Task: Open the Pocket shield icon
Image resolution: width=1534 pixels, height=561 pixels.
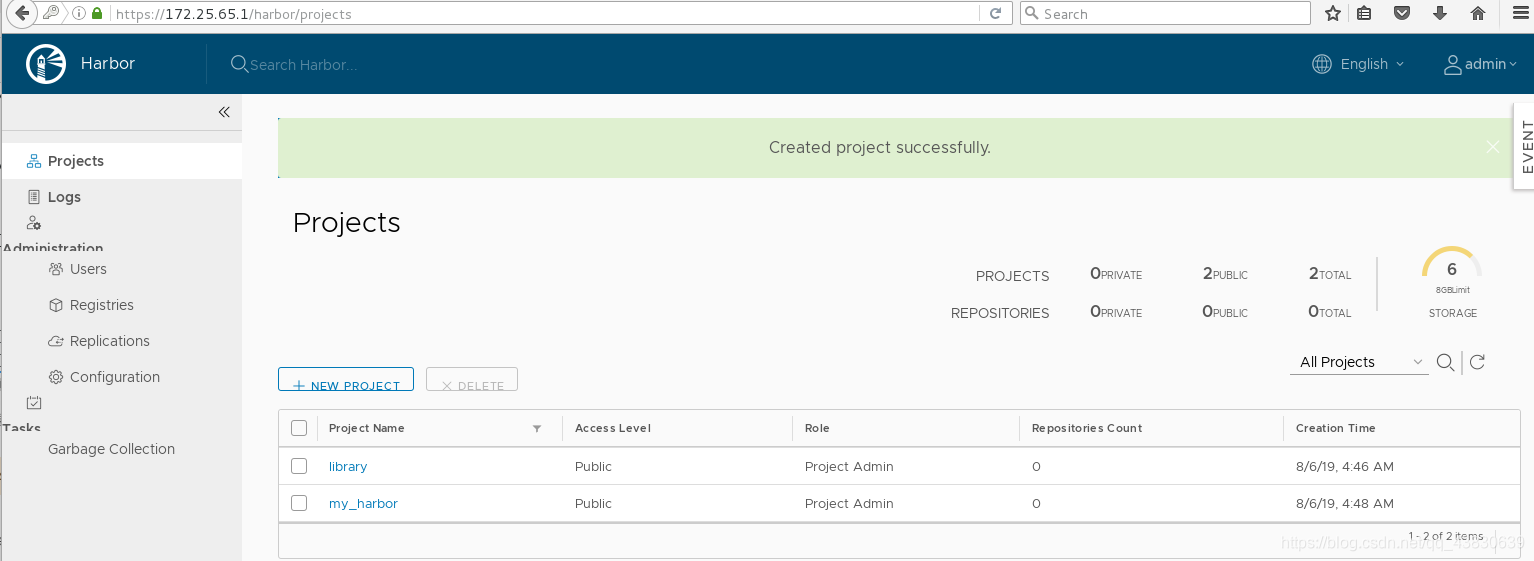Action: 1403,13
